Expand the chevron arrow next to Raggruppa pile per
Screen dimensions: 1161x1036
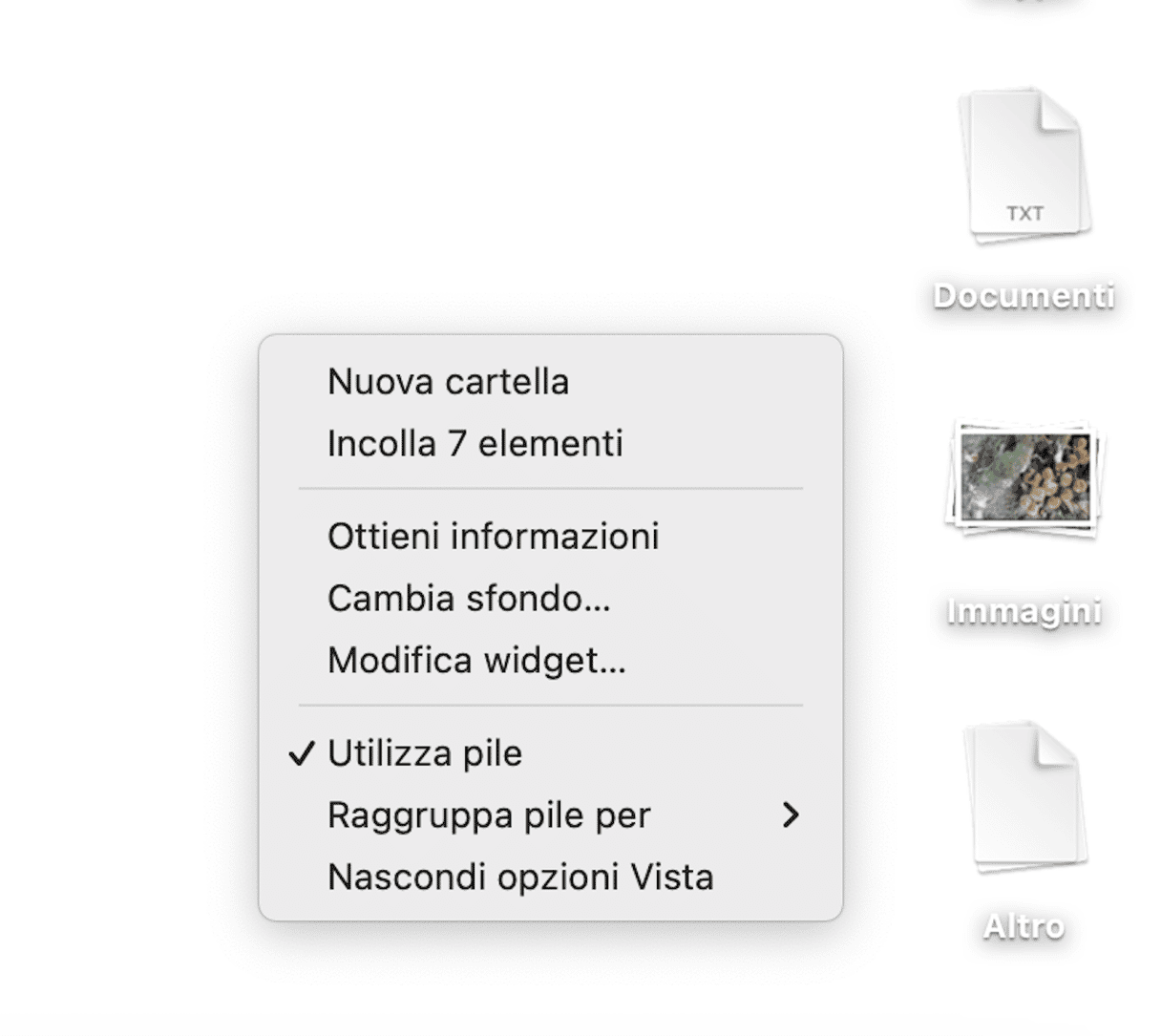[x=790, y=814]
